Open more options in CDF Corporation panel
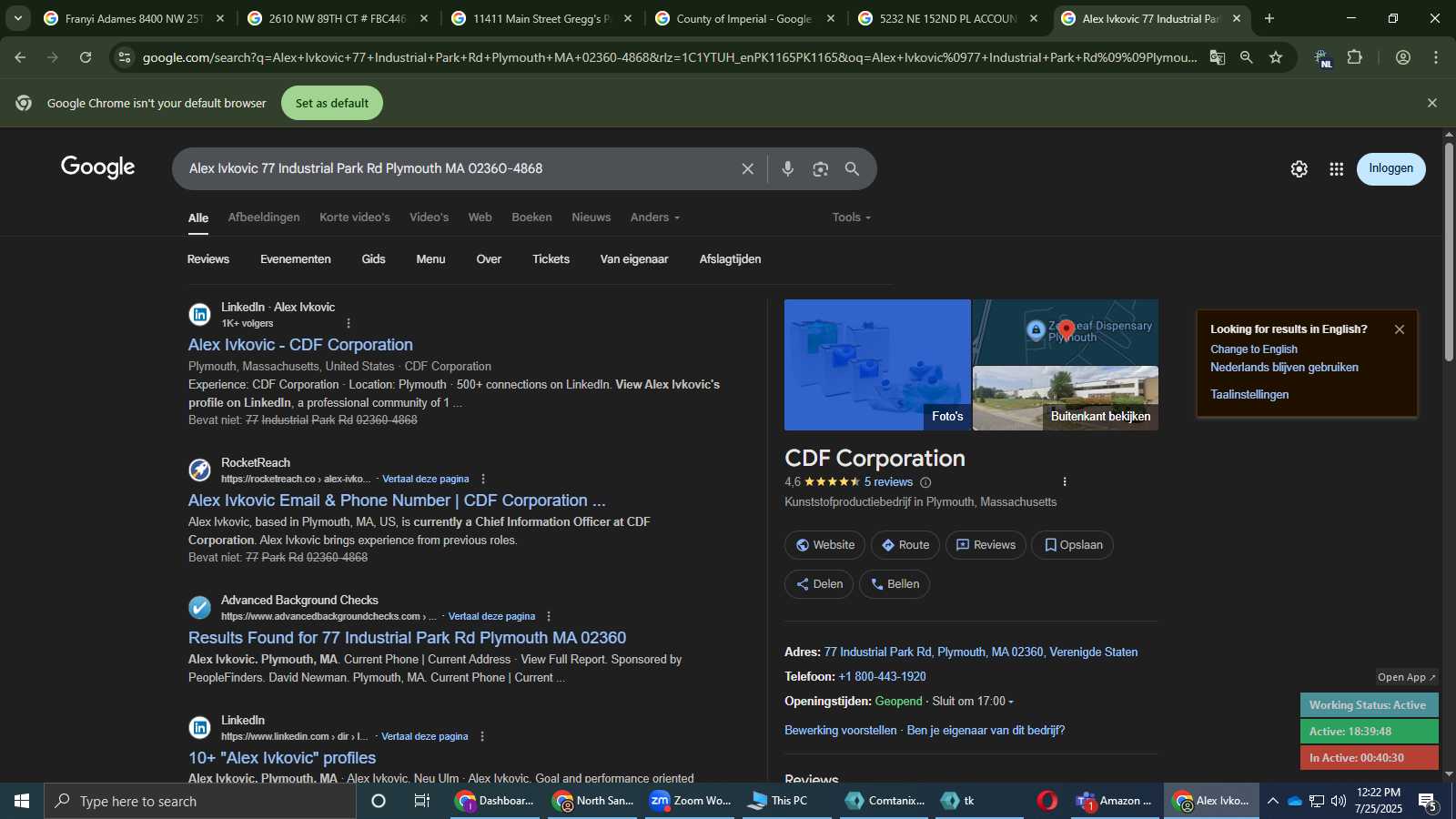The height and width of the screenshot is (819, 1456). tap(1065, 481)
